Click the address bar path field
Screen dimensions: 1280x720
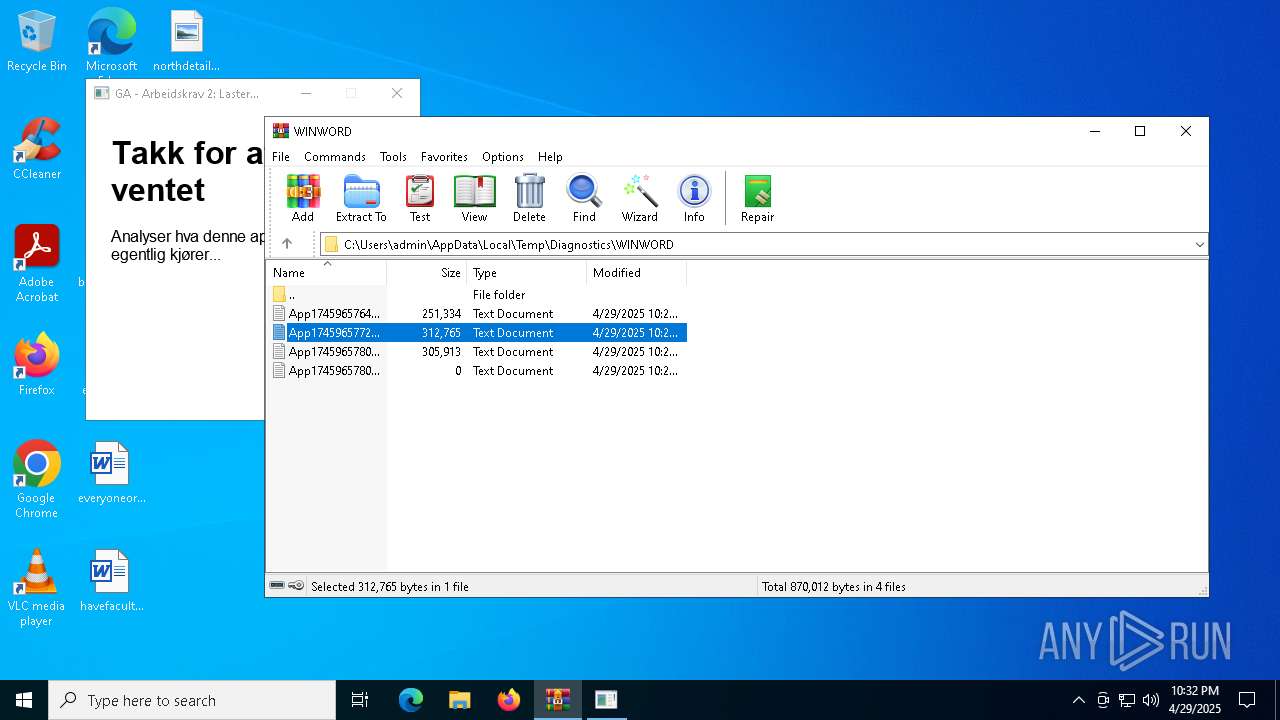pos(764,244)
